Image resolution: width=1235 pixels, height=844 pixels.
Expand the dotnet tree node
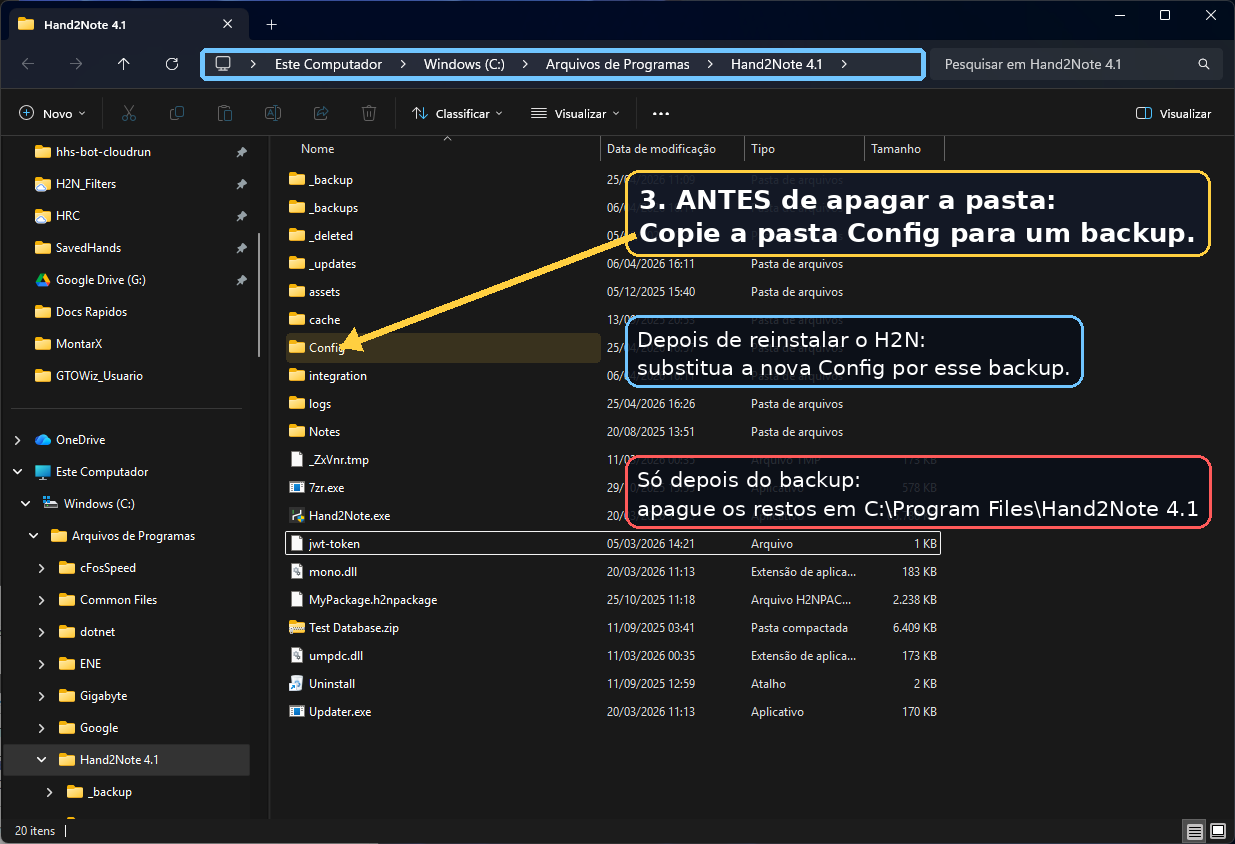click(41, 632)
